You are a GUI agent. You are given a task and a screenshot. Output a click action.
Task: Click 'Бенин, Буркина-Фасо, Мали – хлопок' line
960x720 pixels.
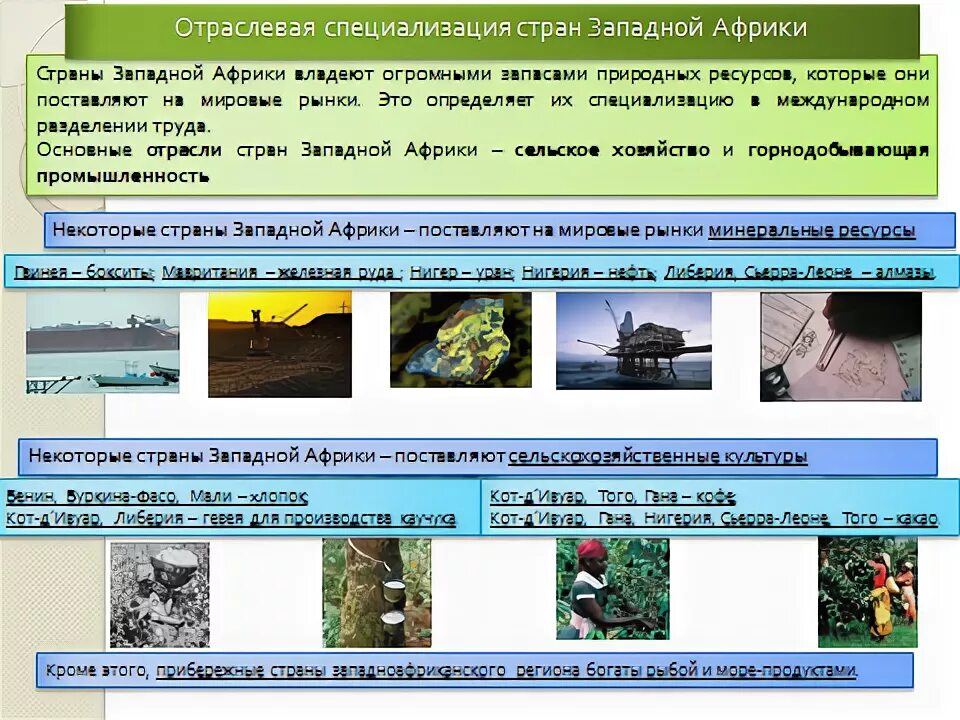pyautogui.click(x=157, y=496)
